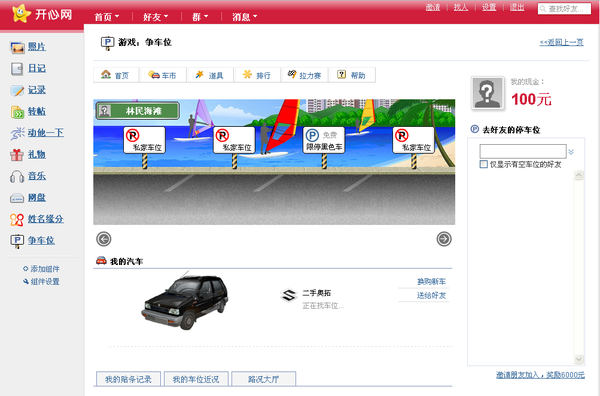Screen dimensions: 600x396
Task: Click the black 二手奥拓 car image
Action: point(185,301)
